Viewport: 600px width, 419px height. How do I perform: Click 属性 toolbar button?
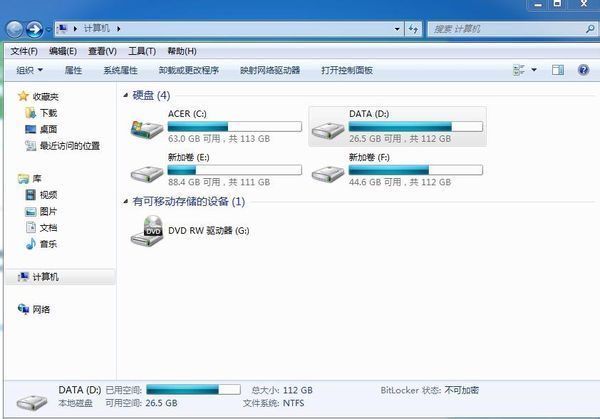(x=73, y=70)
